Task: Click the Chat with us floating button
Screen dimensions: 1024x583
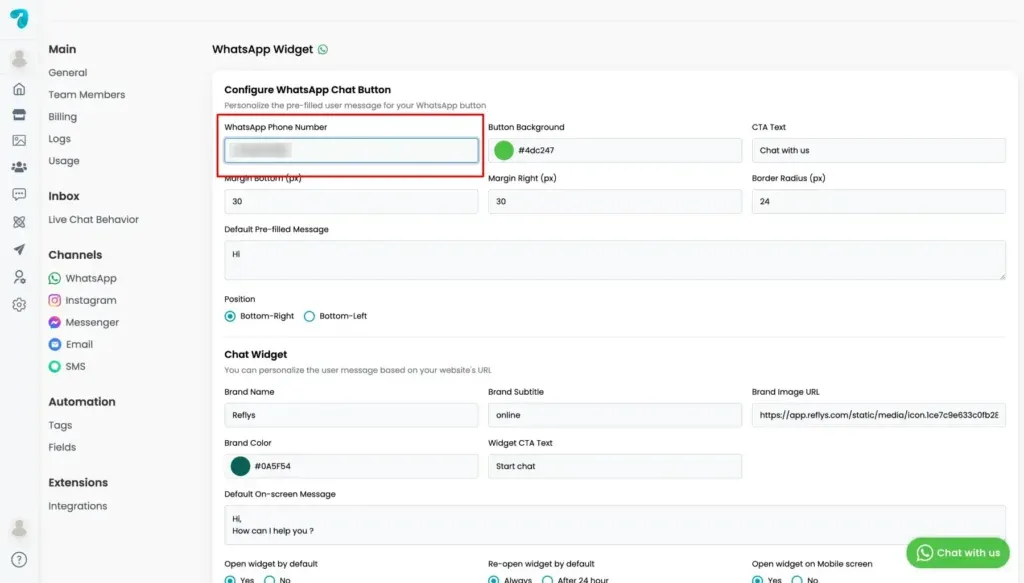Action: point(957,553)
